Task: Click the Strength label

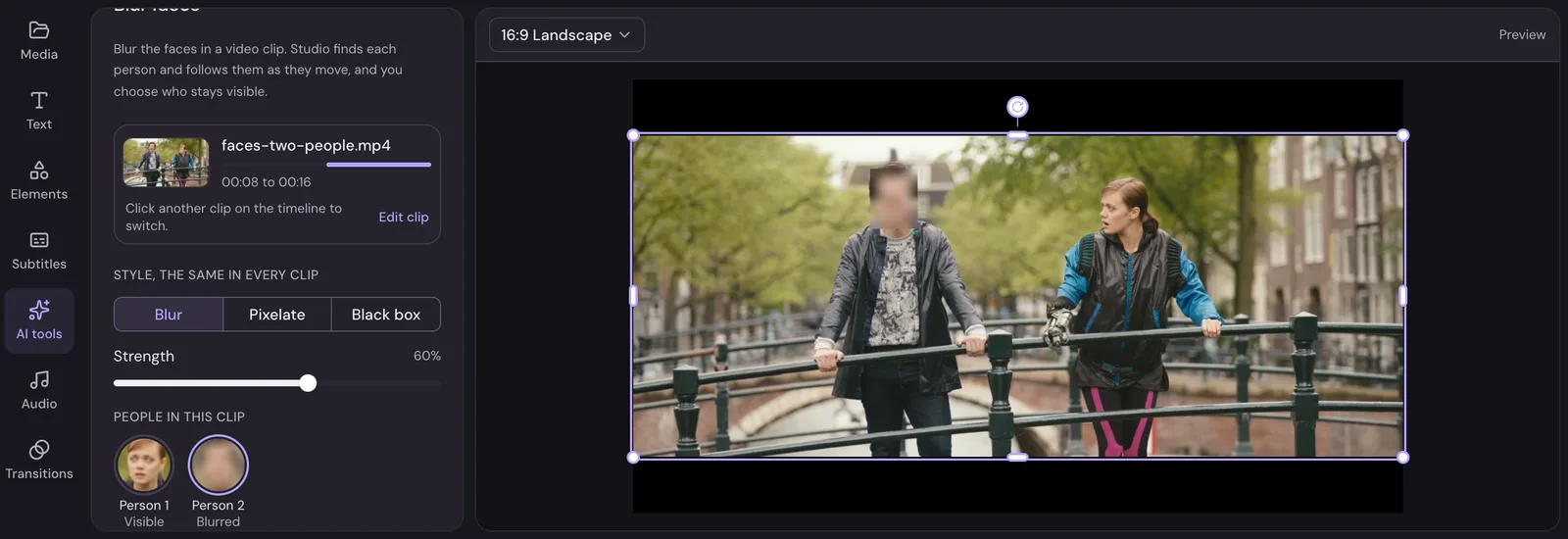Action: [144, 356]
